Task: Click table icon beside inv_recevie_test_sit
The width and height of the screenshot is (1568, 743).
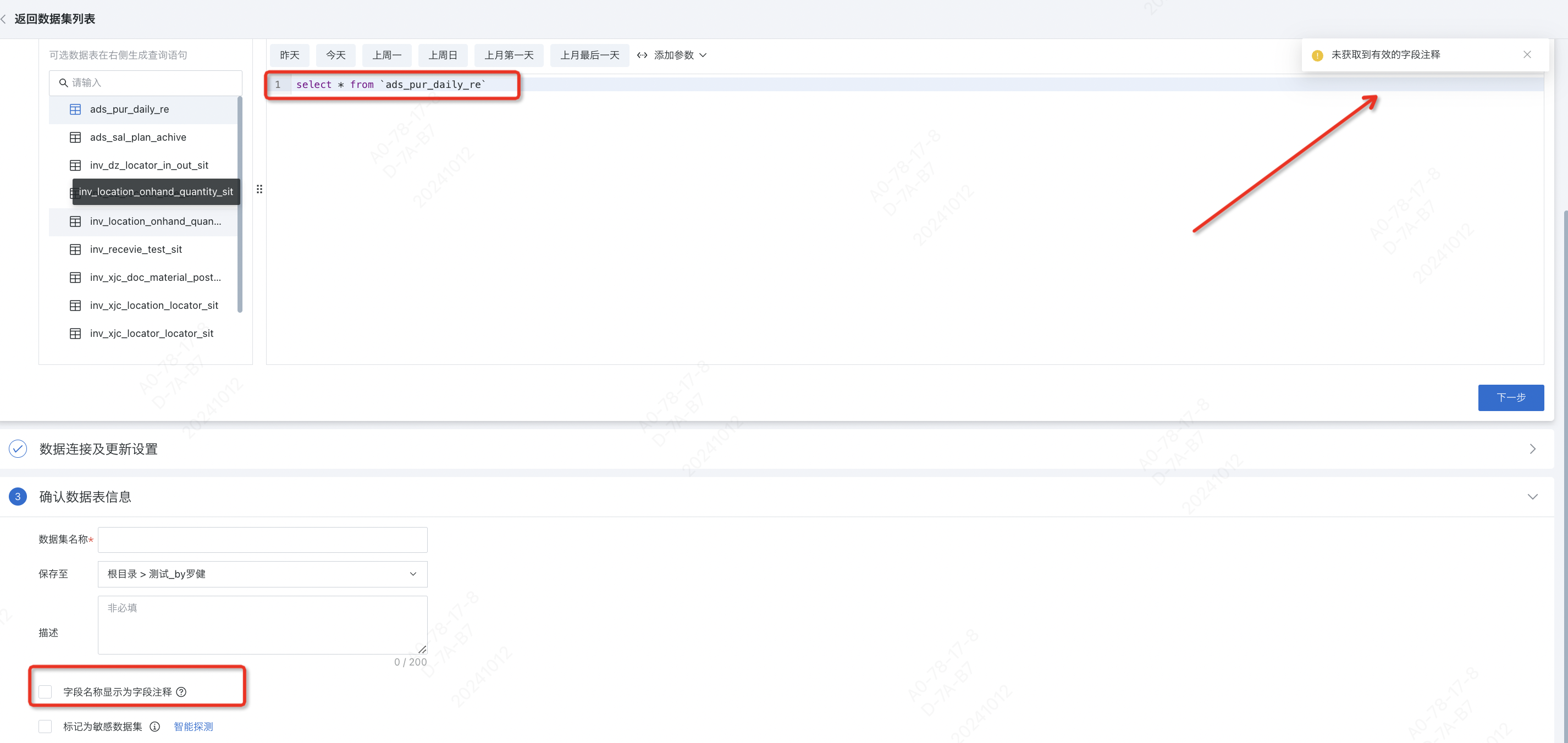Action: pos(75,249)
